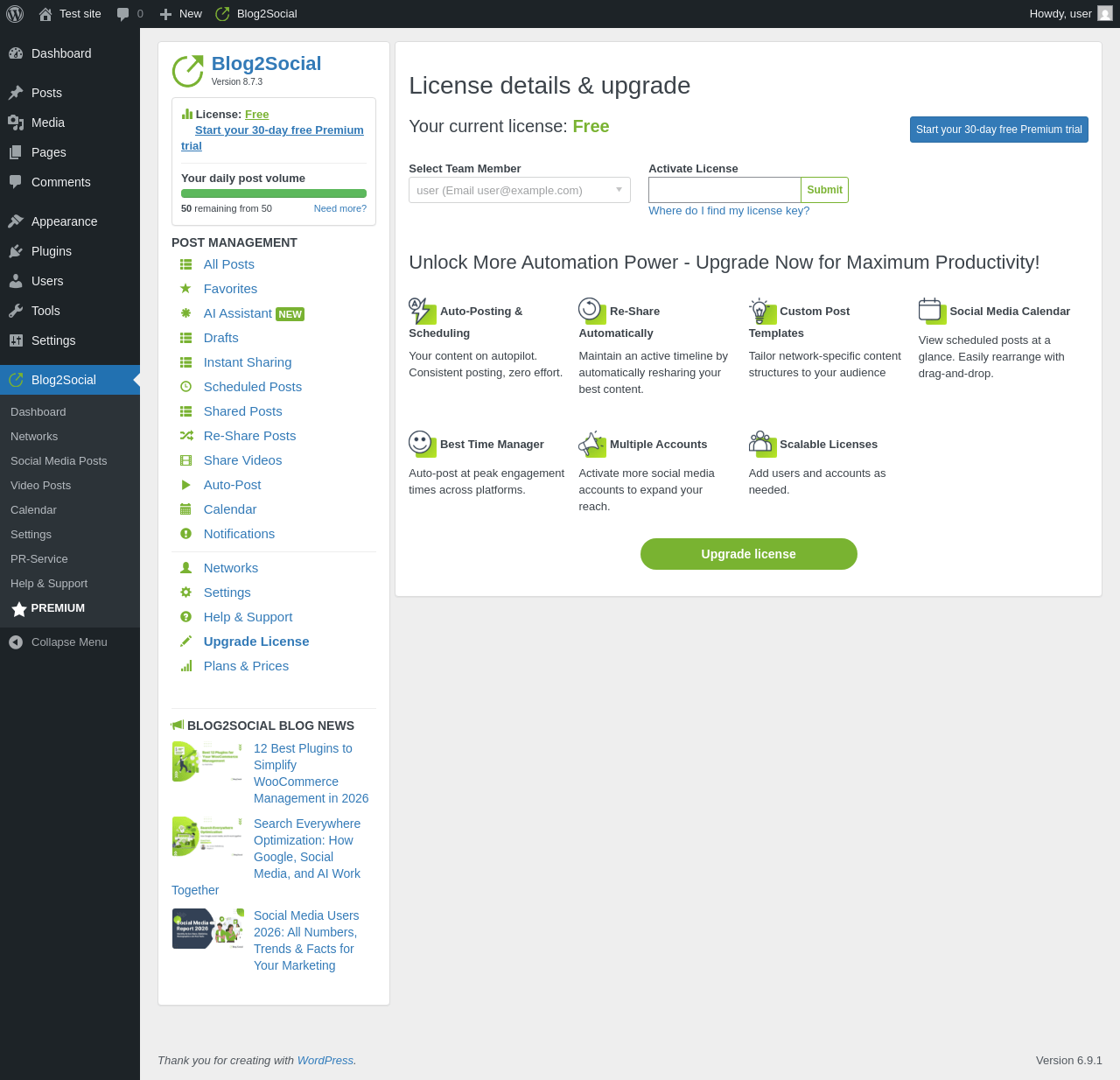Open PR-Service submenu item
1120x1080 pixels.
[39, 559]
